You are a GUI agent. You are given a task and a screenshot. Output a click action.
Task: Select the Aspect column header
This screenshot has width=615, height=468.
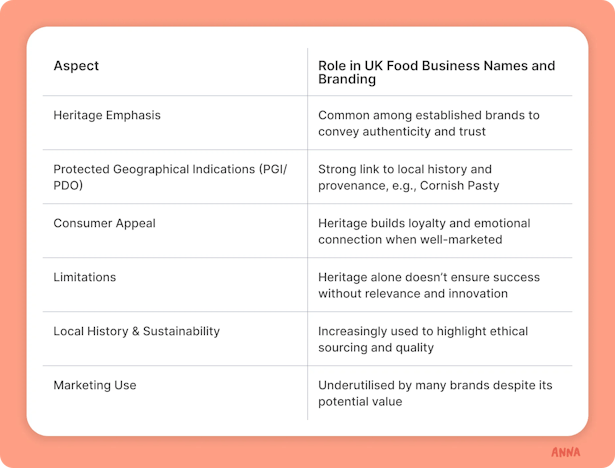click(76, 66)
